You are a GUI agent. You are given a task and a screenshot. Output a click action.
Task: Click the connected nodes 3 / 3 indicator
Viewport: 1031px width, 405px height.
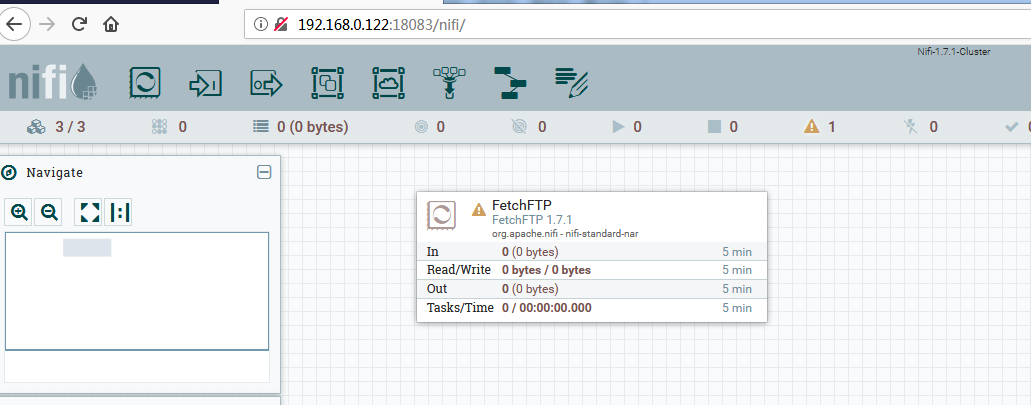pos(56,127)
